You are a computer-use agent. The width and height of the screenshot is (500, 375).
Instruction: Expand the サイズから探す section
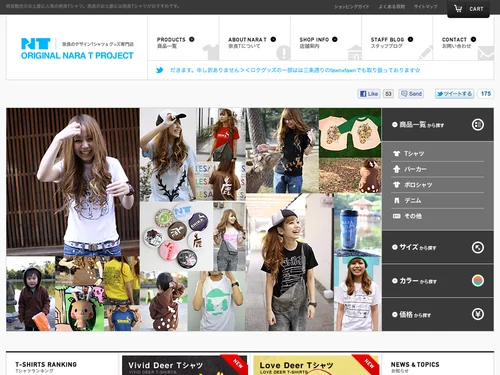[438, 247]
